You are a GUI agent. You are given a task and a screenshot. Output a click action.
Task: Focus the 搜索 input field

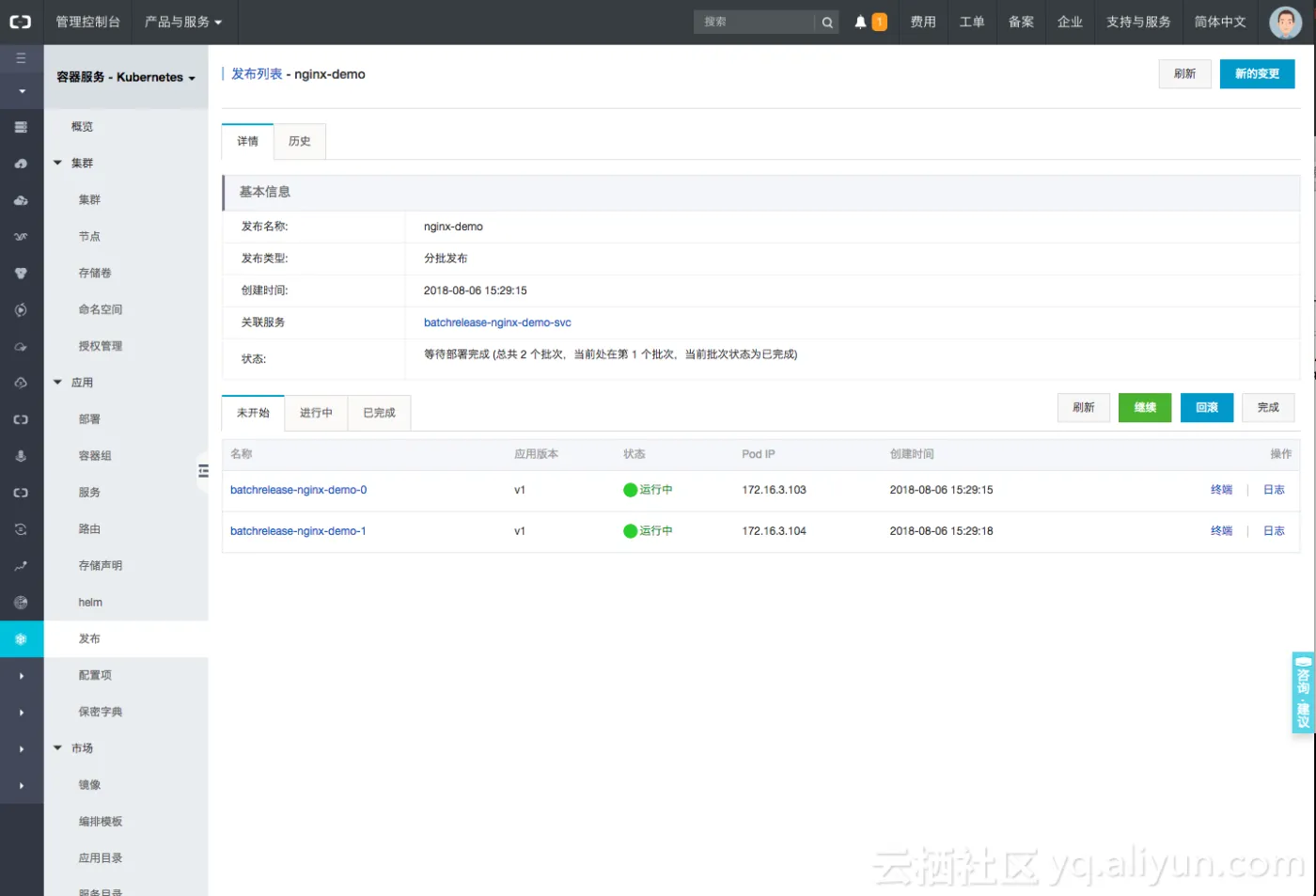point(755,22)
